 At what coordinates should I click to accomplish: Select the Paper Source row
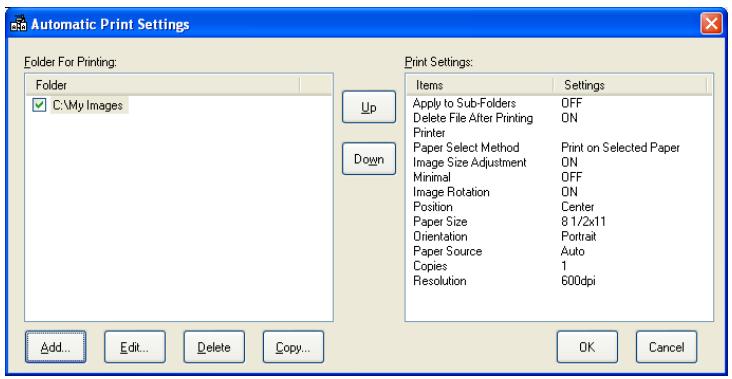click(x=558, y=251)
